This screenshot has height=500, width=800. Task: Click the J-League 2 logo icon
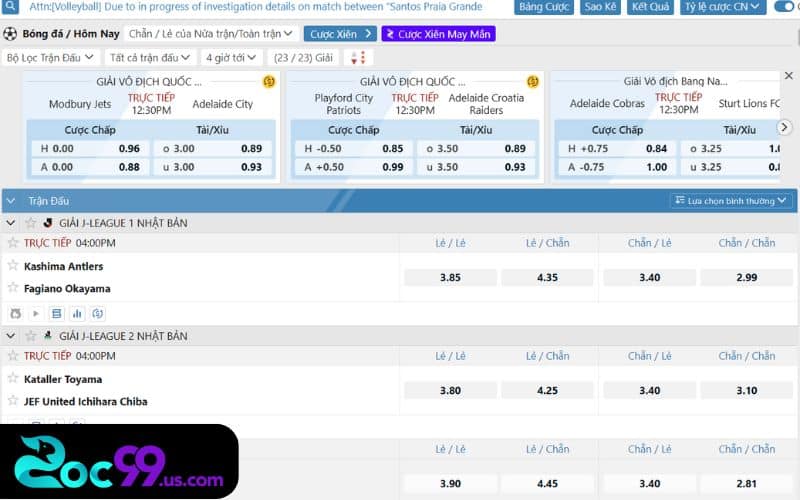pos(48,336)
